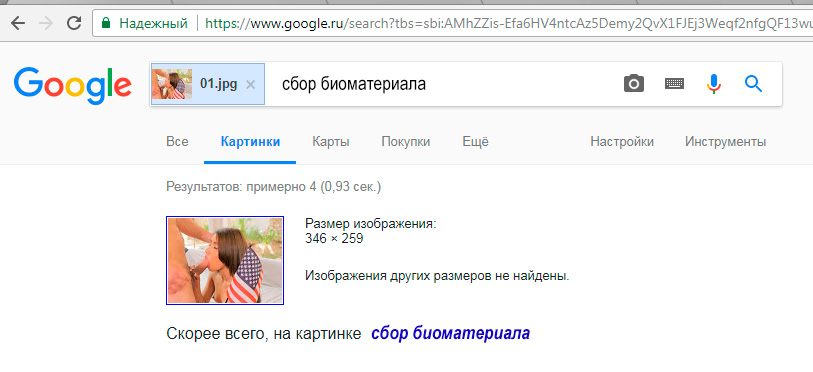Click the Google logo
Image resolution: width=813 pixels, height=372 pixels.
click(x=73, y=86)
